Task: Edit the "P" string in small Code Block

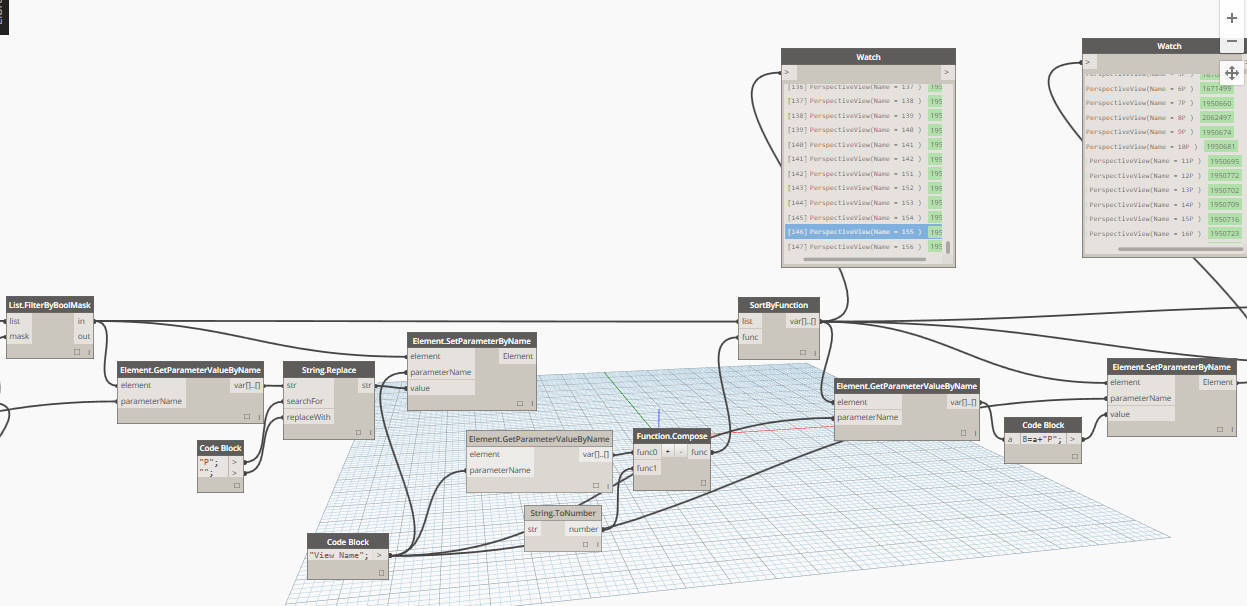Action: 207,461
